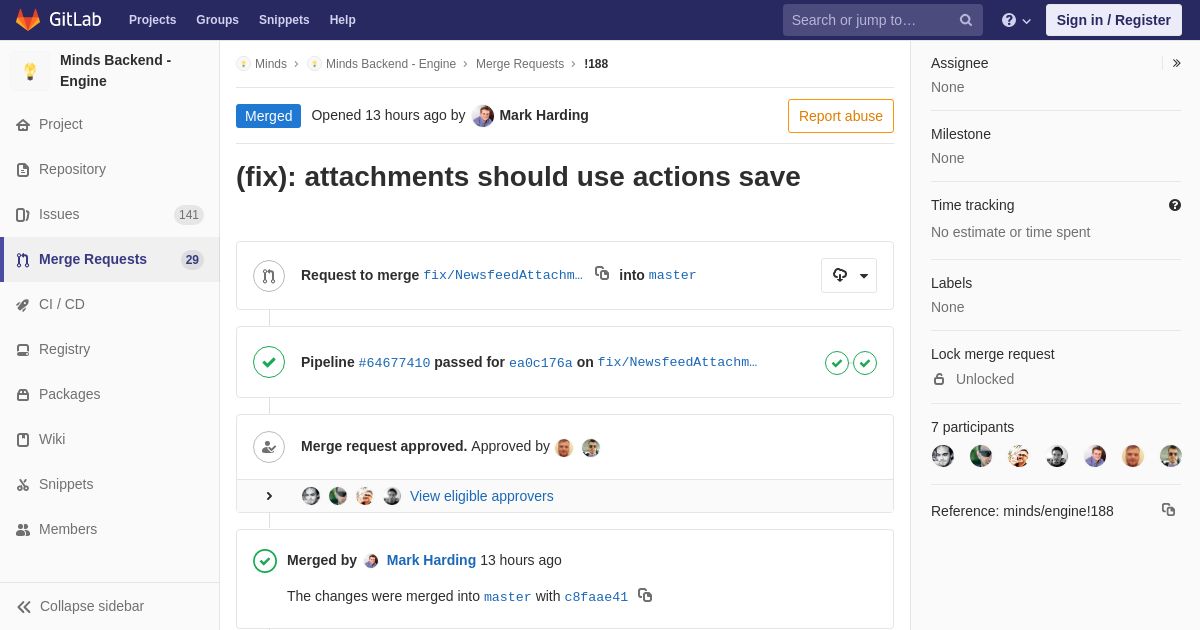Open pipeline #64677410 link
The height and width of the screenshot is (630, 1200).
[x=394, y=363]
